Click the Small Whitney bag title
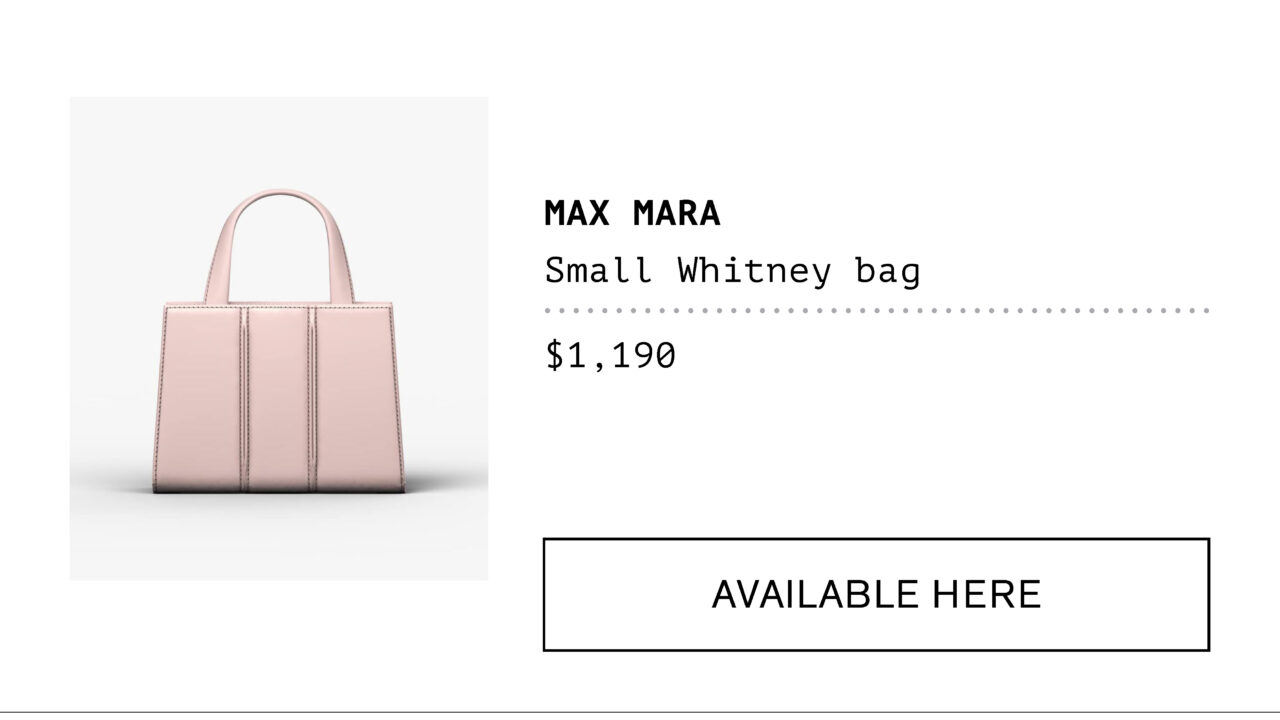 [x=732, y=270]
